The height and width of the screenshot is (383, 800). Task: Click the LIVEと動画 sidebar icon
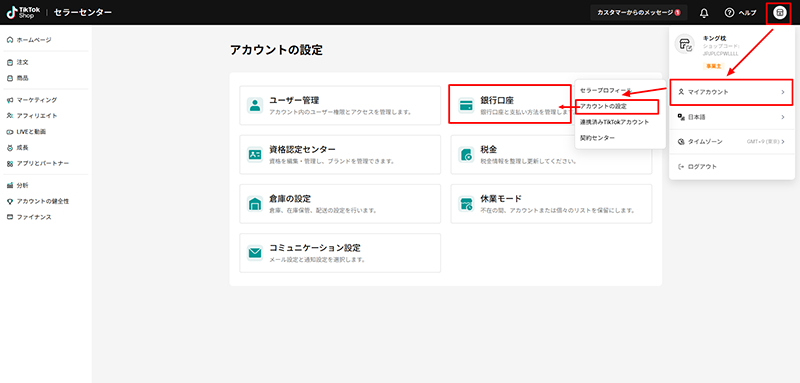point(10,132)
